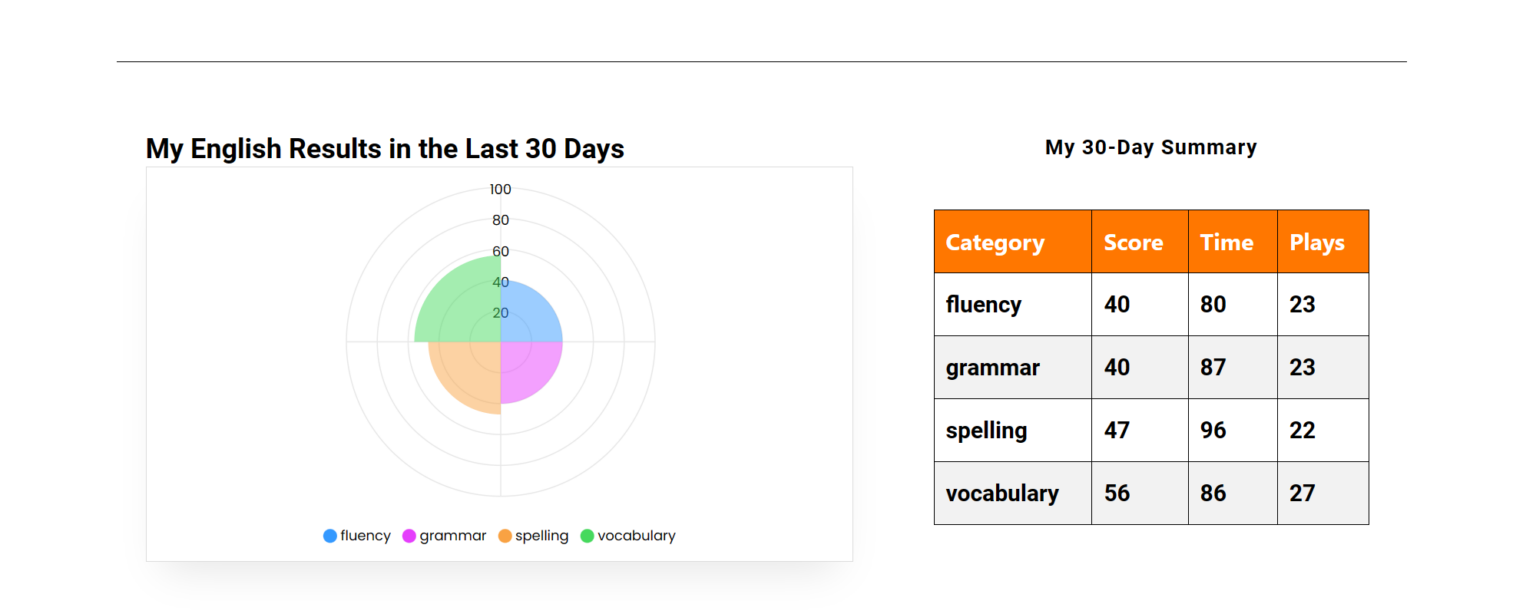Viewport: 1536px width, 614px height.
Task: Click the blue fluency legend dot
Action: tap(330, 536)
